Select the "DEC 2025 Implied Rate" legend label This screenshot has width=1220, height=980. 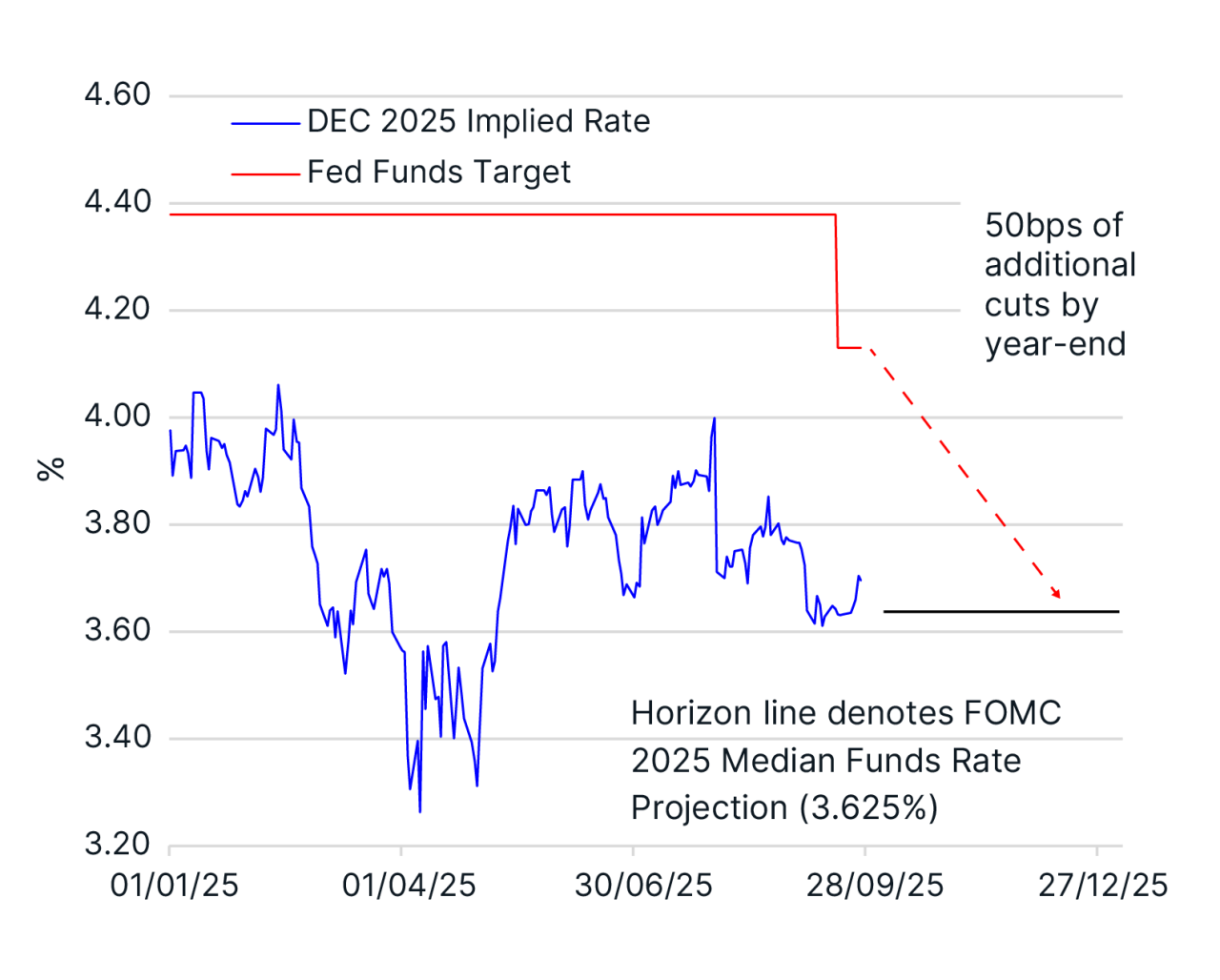tap(478, 122)
